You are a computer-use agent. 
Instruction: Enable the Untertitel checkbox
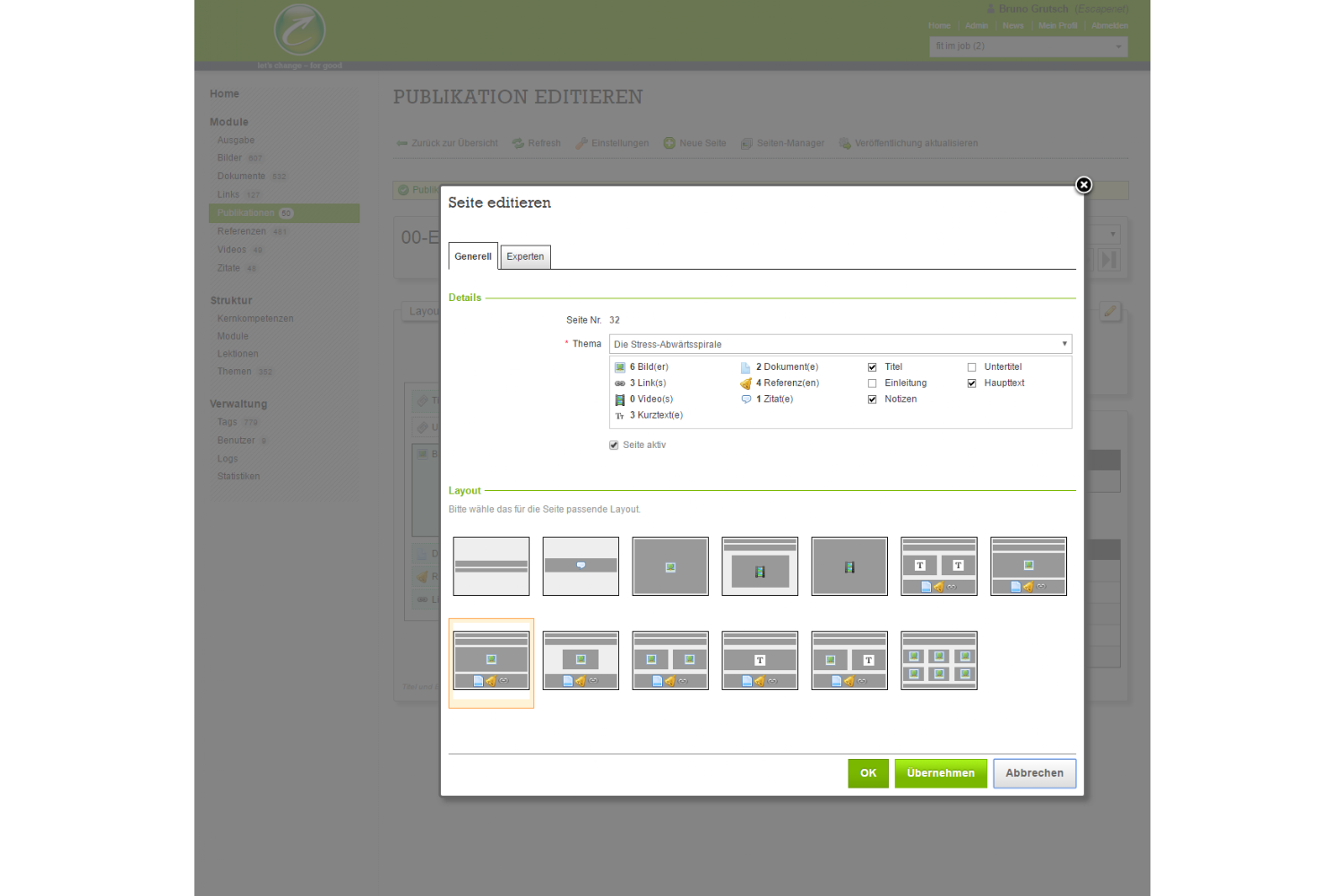[x=971, y=367]
